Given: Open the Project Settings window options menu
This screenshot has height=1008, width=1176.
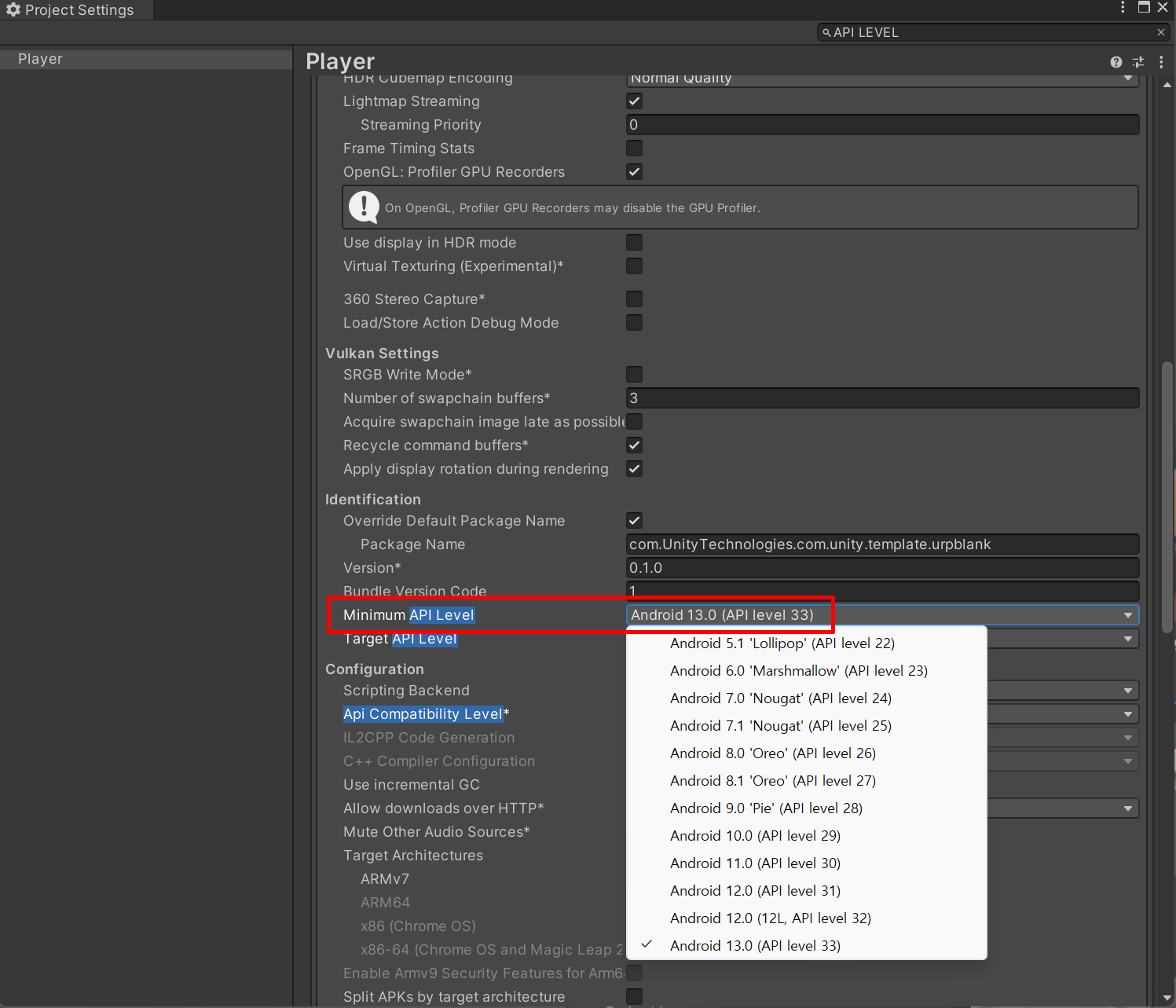Looking at the screenshot, I should tap(1123, 8).
